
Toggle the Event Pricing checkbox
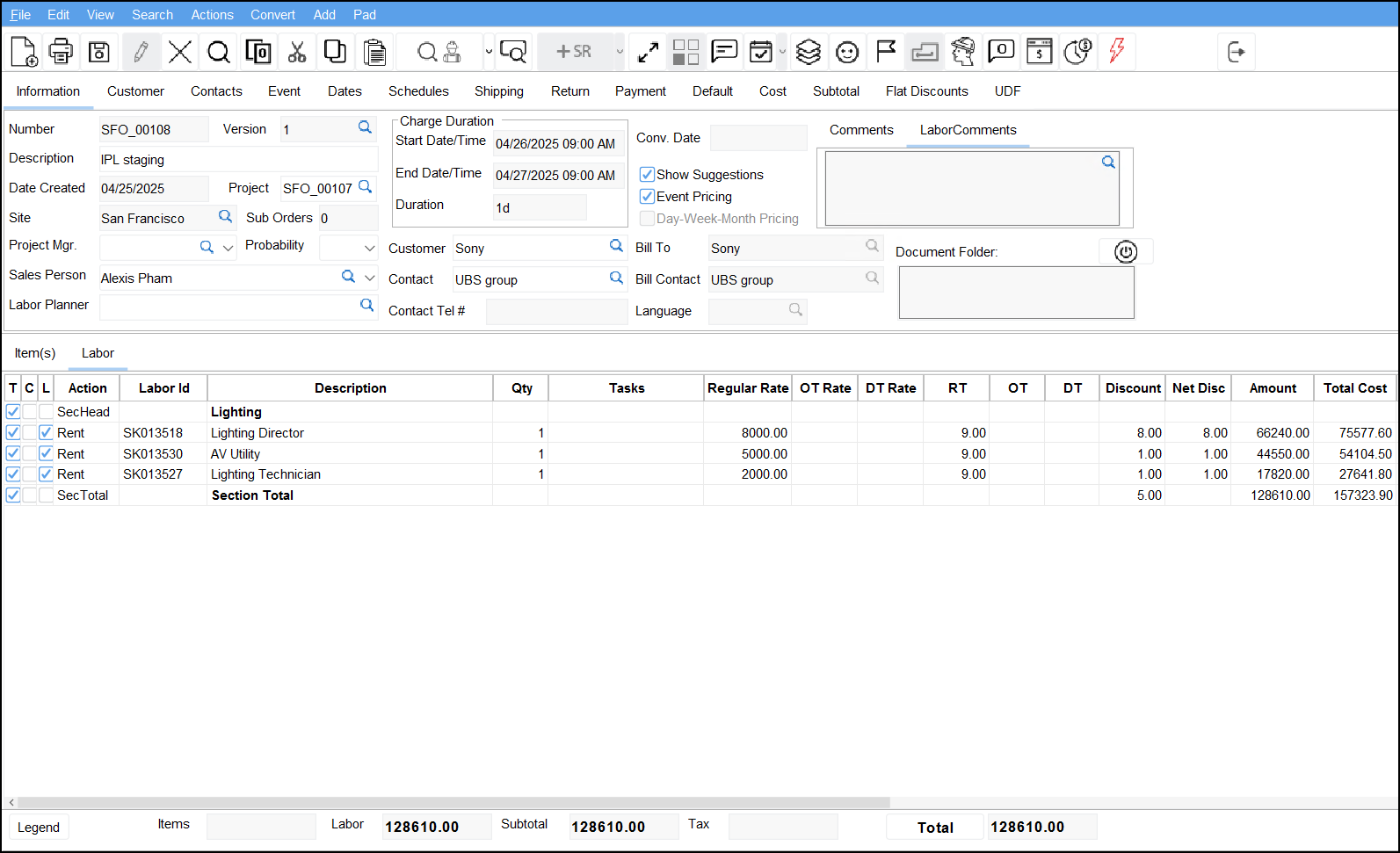pos(647,197)
